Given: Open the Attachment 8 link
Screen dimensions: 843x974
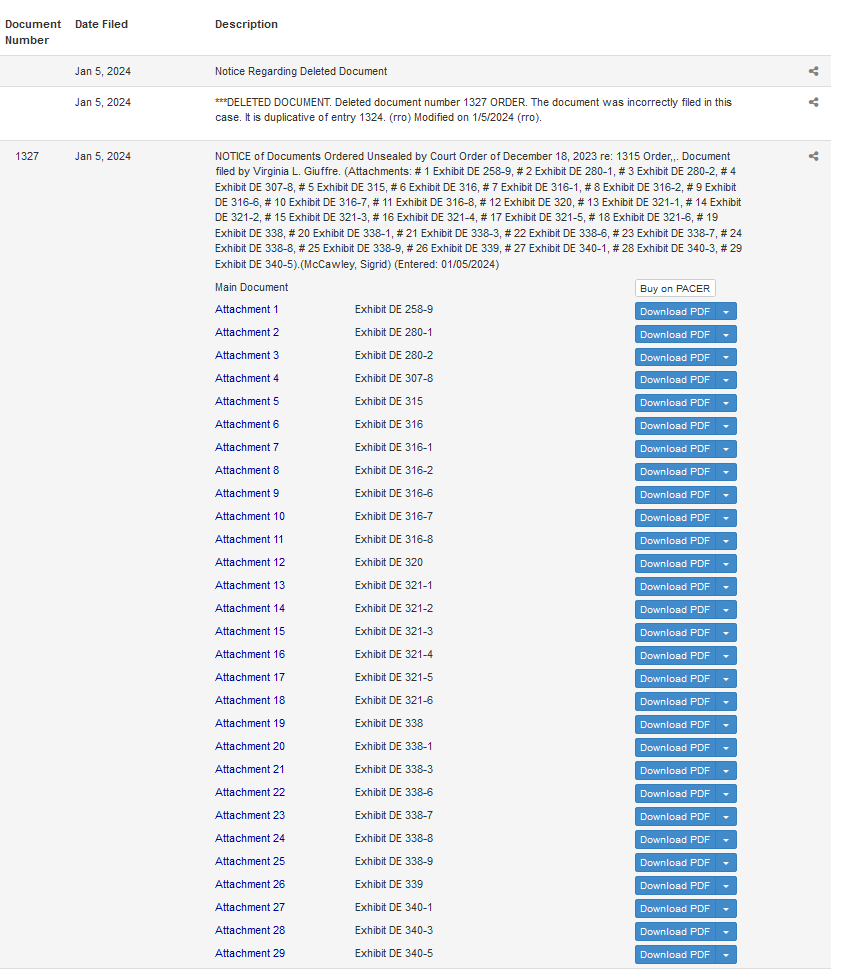Looking at the screenshot, I should (247, 470).
